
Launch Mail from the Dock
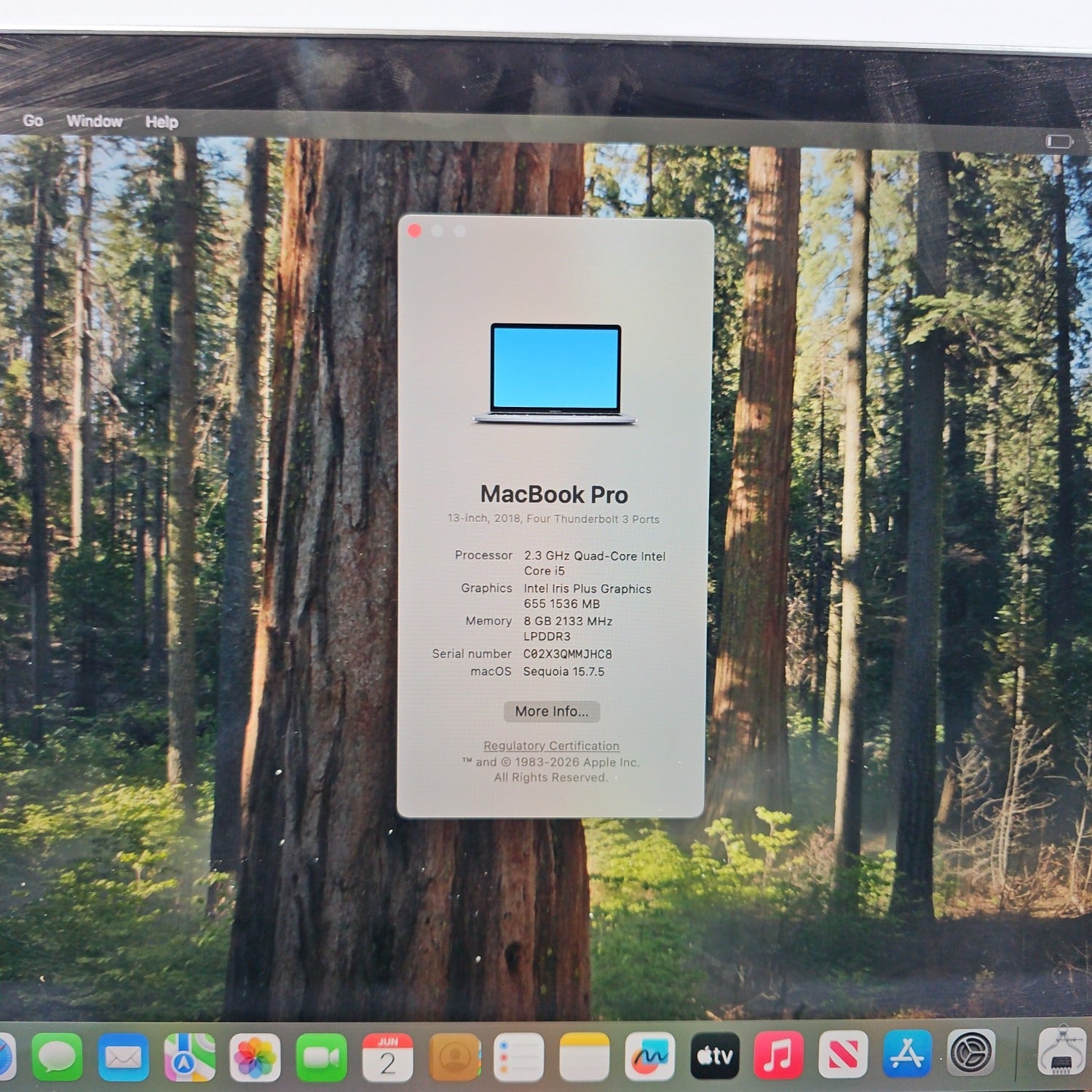click(x=124, y=1057)
